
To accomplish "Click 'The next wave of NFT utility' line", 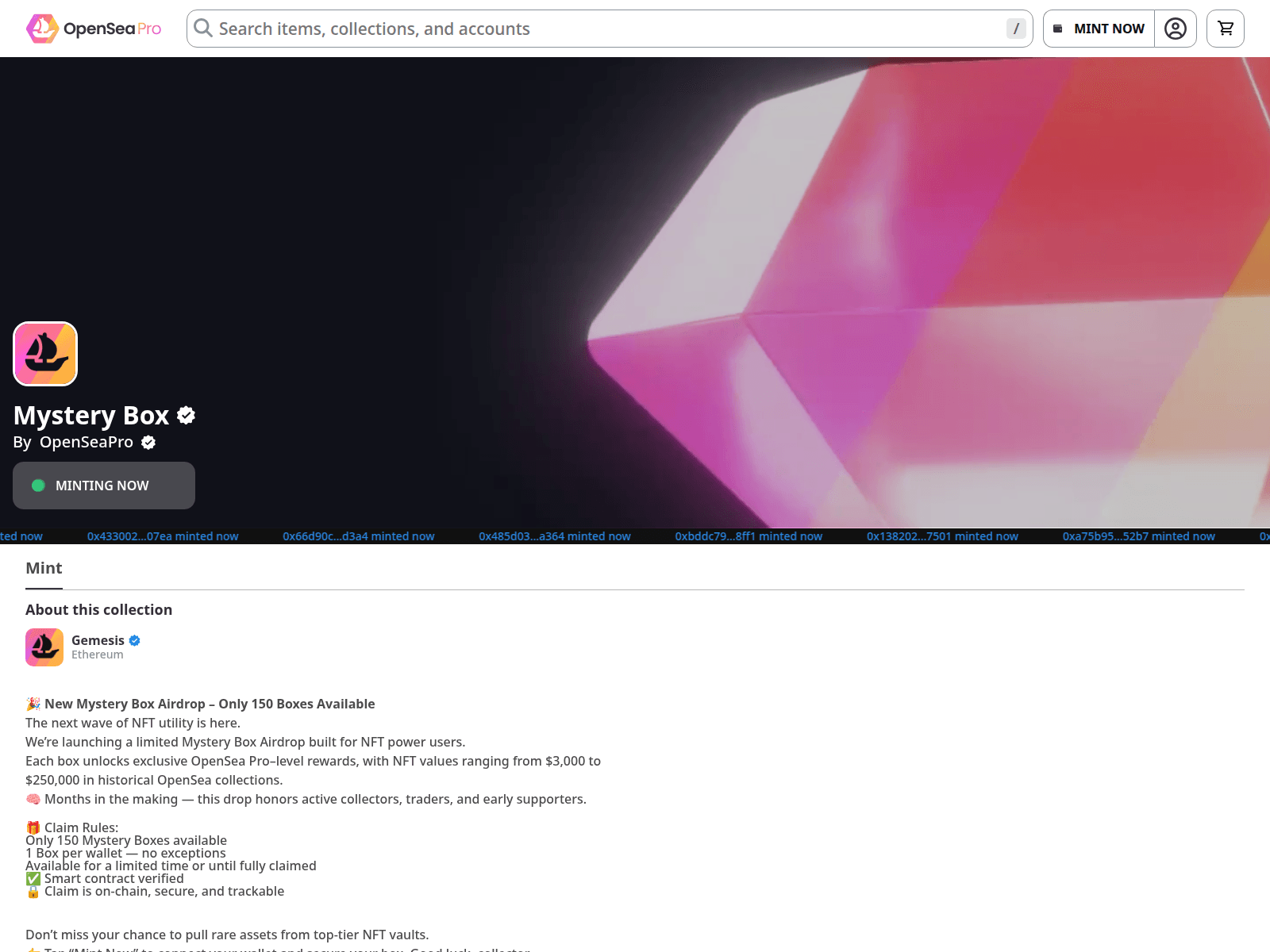I will (133, 723).
